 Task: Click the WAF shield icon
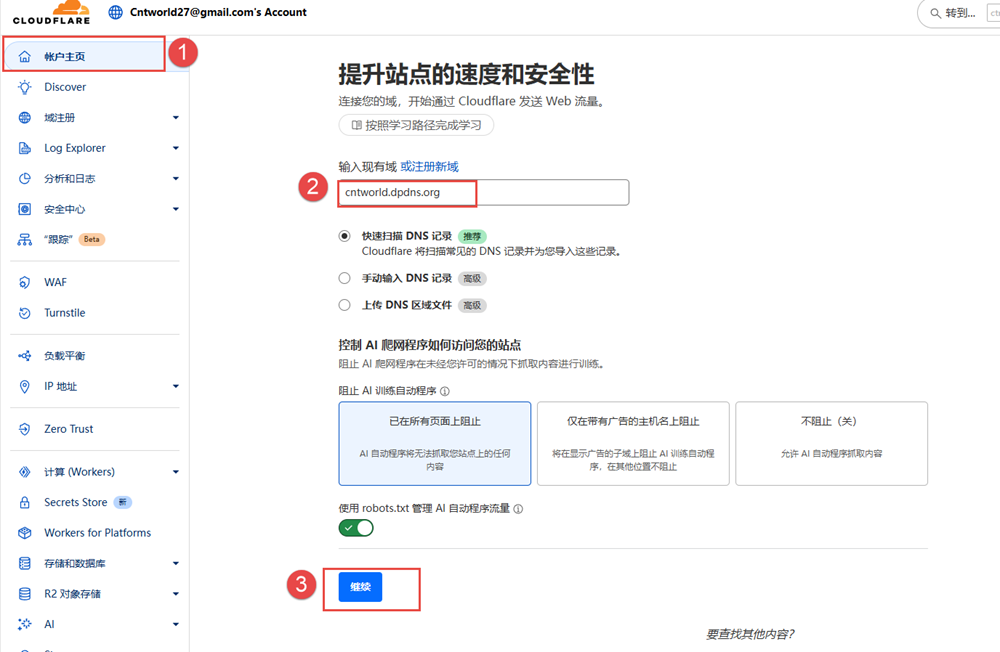tap(24, 282)
